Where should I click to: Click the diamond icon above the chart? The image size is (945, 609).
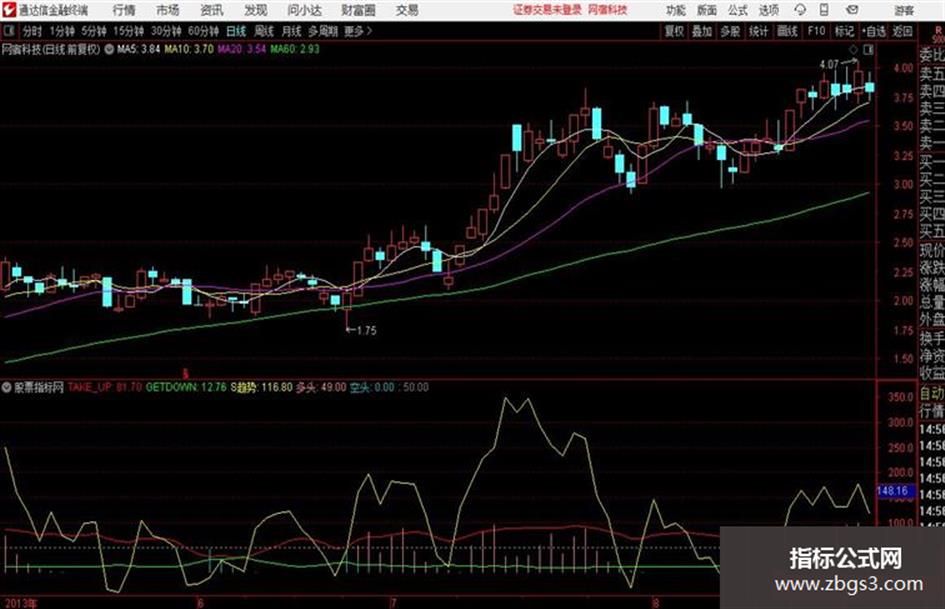[x=854, y=49]
